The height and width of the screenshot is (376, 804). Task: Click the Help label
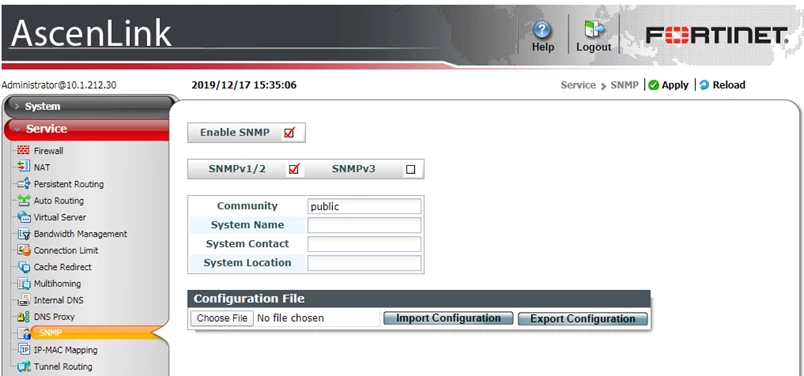543,47
